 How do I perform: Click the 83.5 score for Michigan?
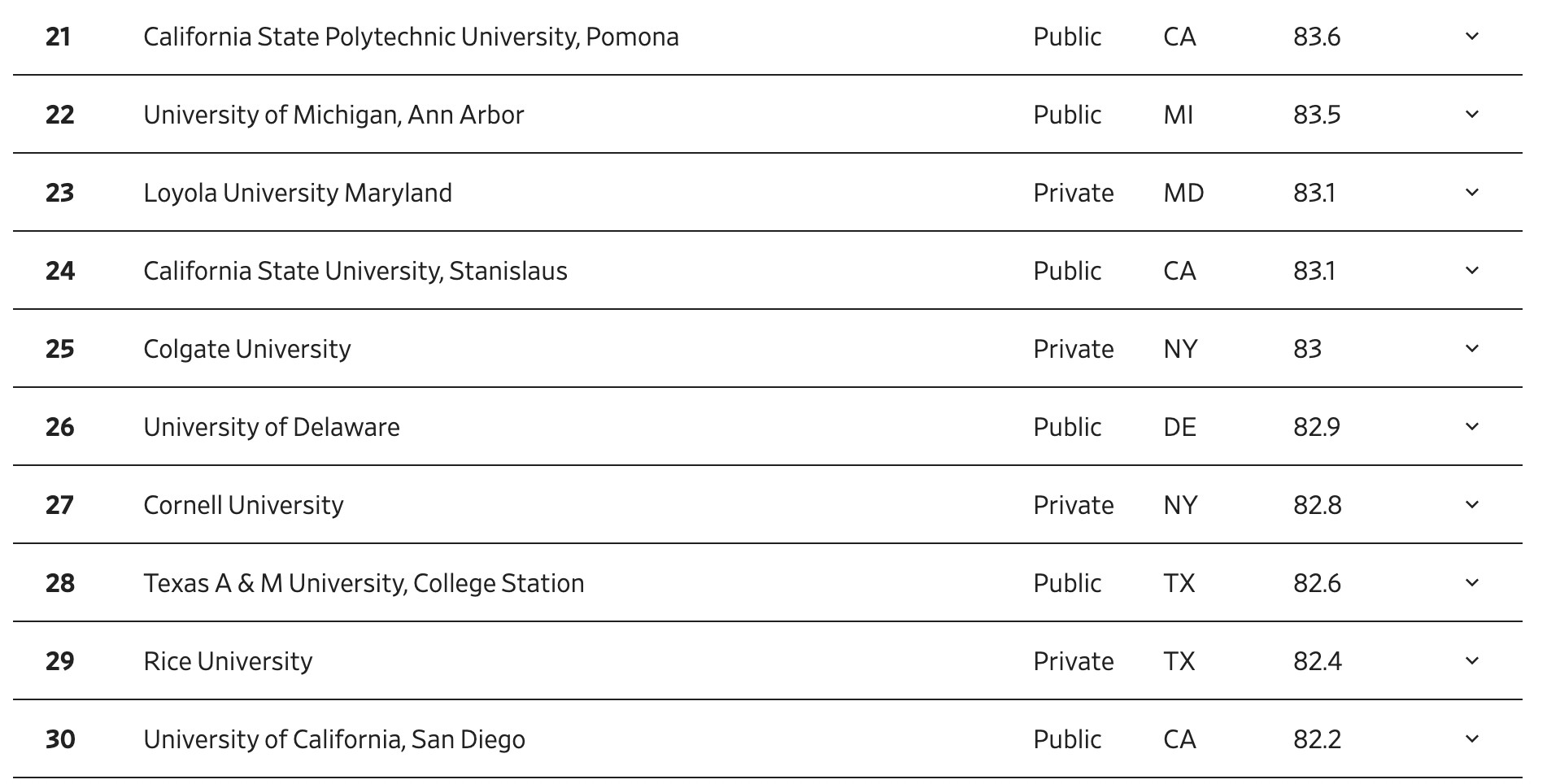tap(1317, 115)
